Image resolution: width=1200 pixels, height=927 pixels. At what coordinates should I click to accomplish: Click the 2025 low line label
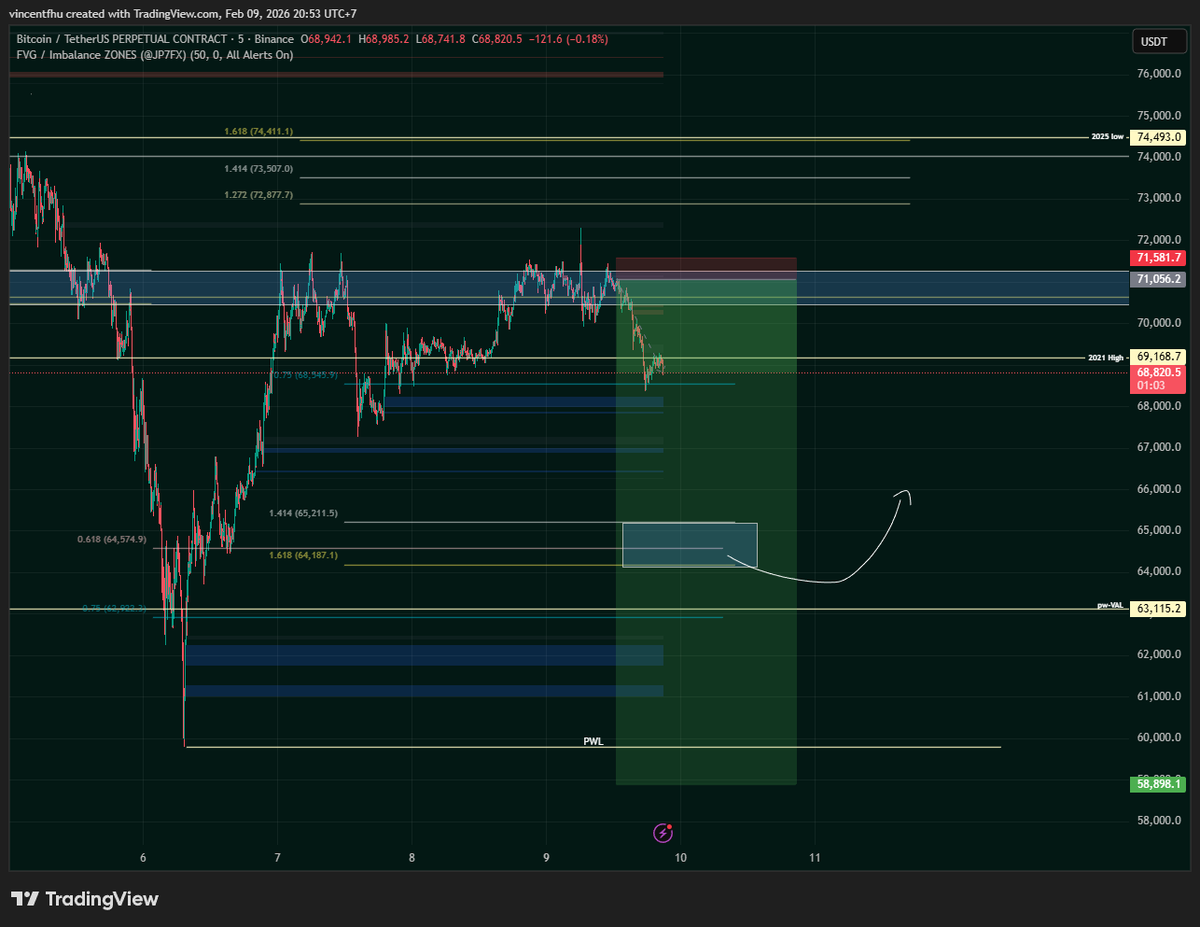click(1108, 137)
